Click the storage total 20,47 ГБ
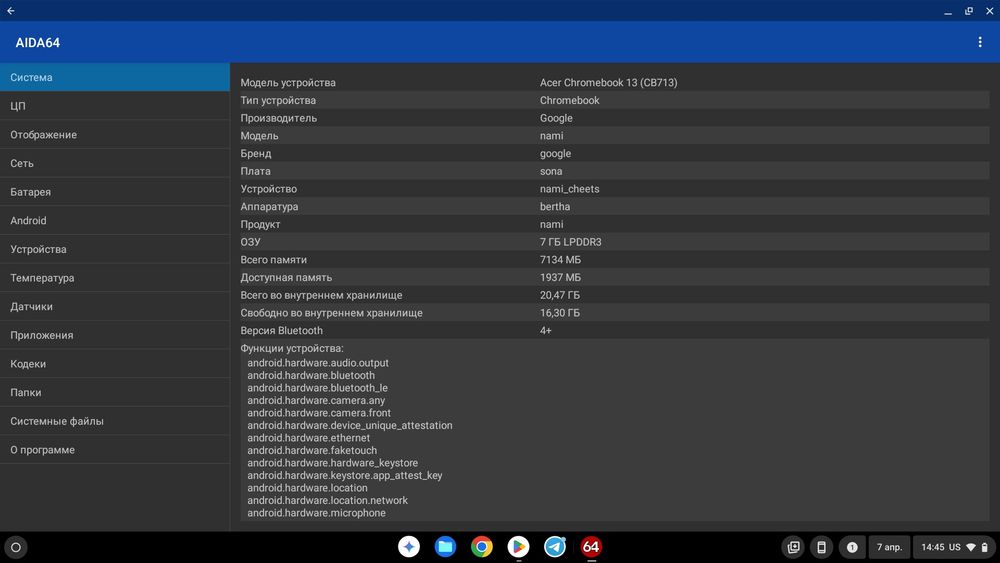The height and width of the screenshot is (563, 1000). pyautogui.click(x=560, y=295)
